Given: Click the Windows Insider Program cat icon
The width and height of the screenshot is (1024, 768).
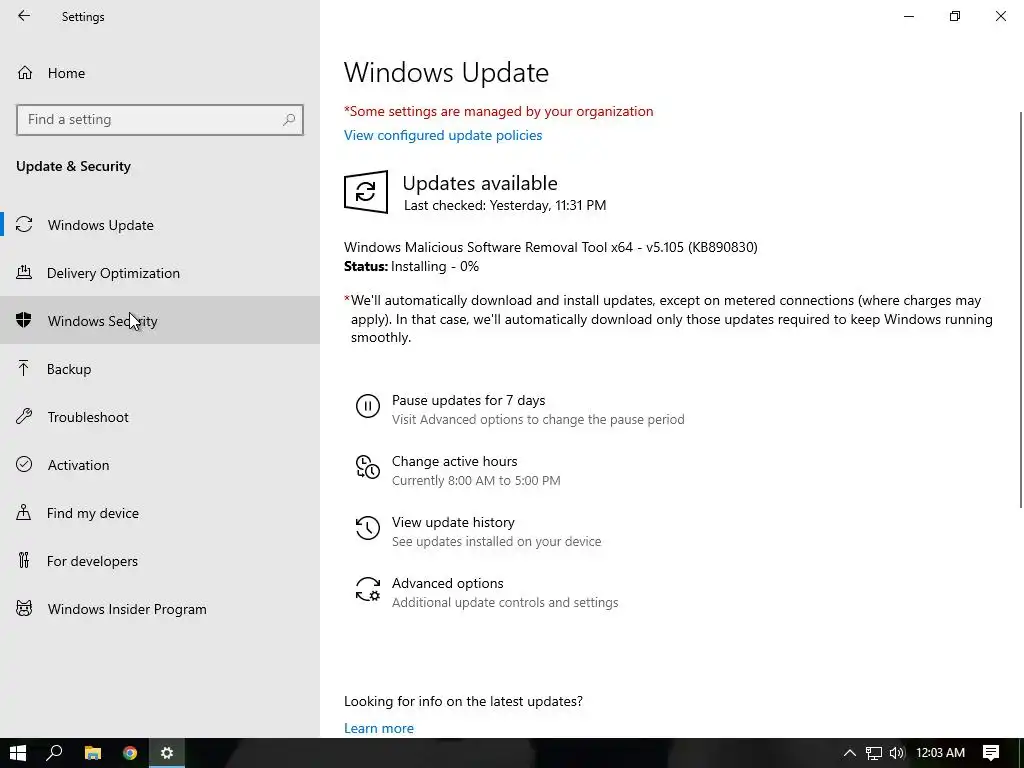Looking at the screenshot, I should point(24,609).
